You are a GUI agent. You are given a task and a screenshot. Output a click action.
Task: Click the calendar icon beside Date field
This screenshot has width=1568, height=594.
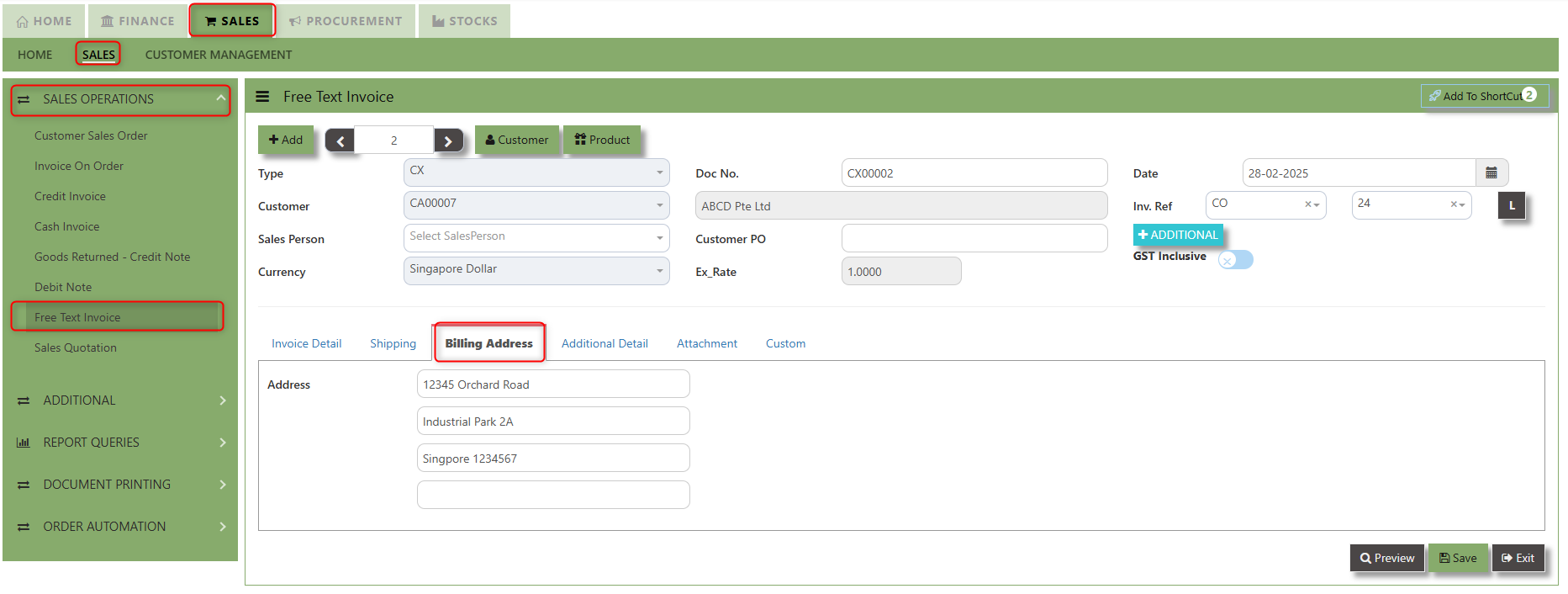click(x=1491, y=173)
